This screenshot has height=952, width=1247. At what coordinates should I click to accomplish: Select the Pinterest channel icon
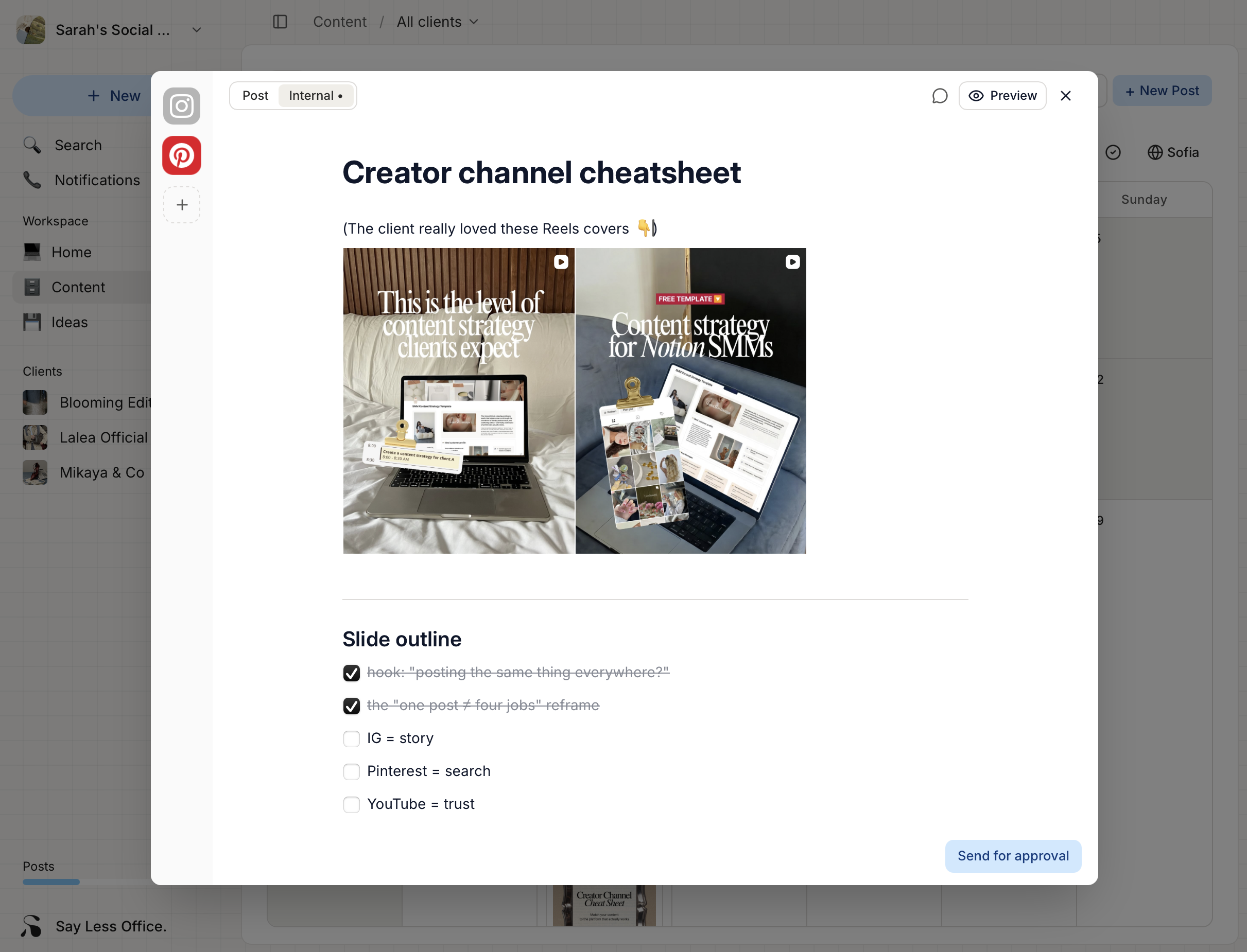tap(181, 155)
